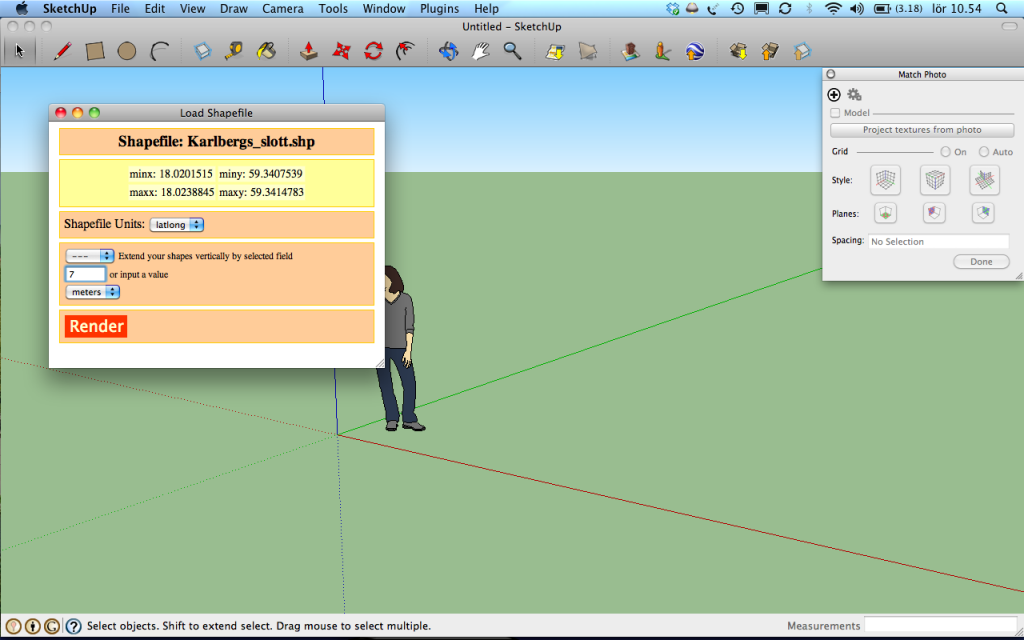Click the first Style grid icon
Viewport: 1024px width, 640px height.
click(886, 180)
